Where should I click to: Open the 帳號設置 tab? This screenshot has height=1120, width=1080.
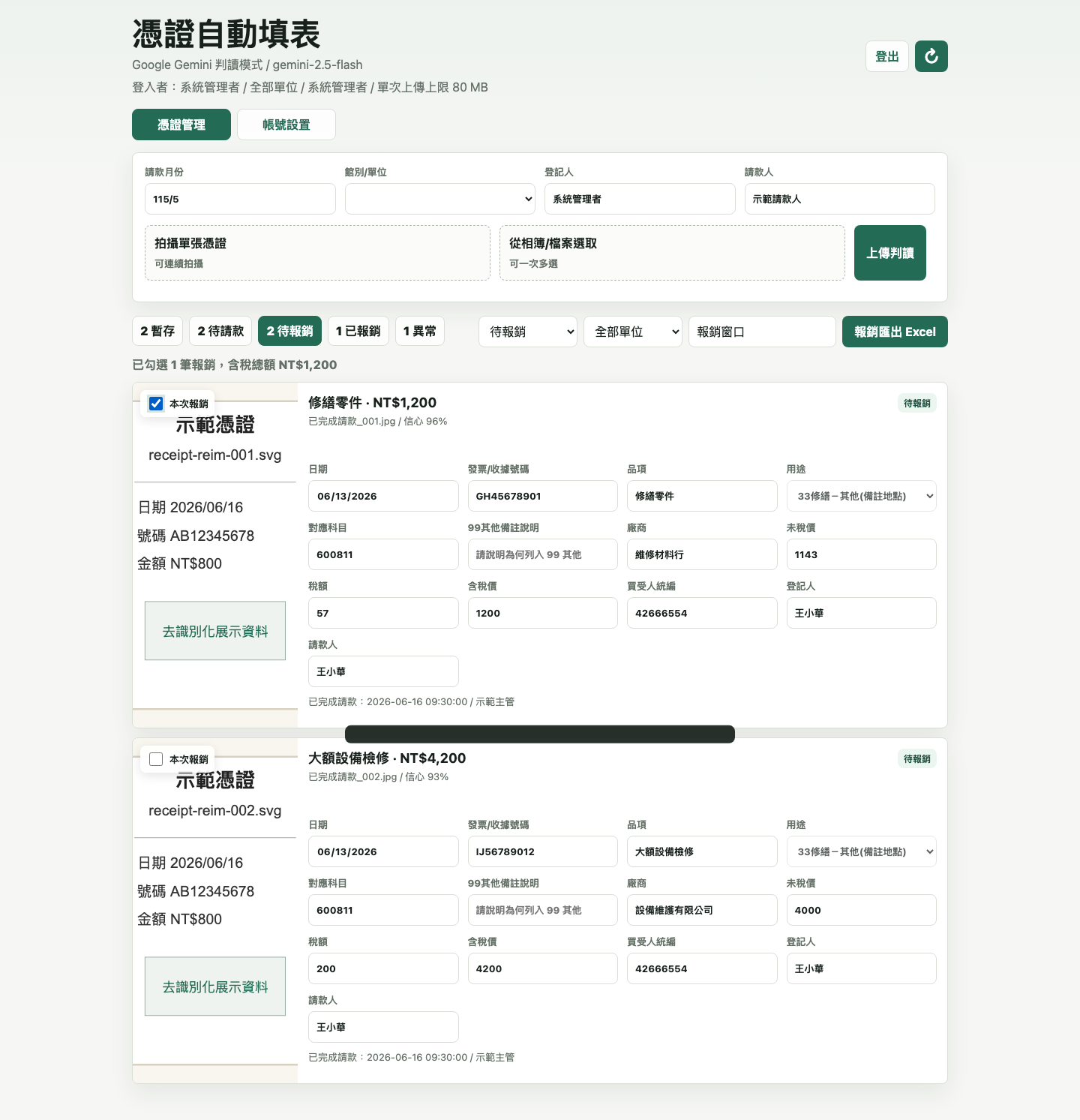click(x=286, y=125)
